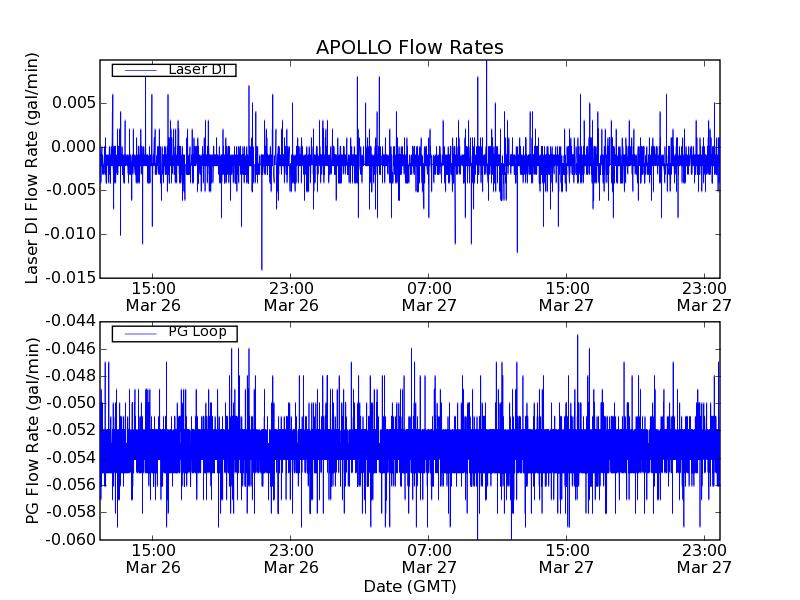Screen dimensions: 800x600
Task: Click the blue line sample in PG Loop legend
Action: click(x=136, y=333)
